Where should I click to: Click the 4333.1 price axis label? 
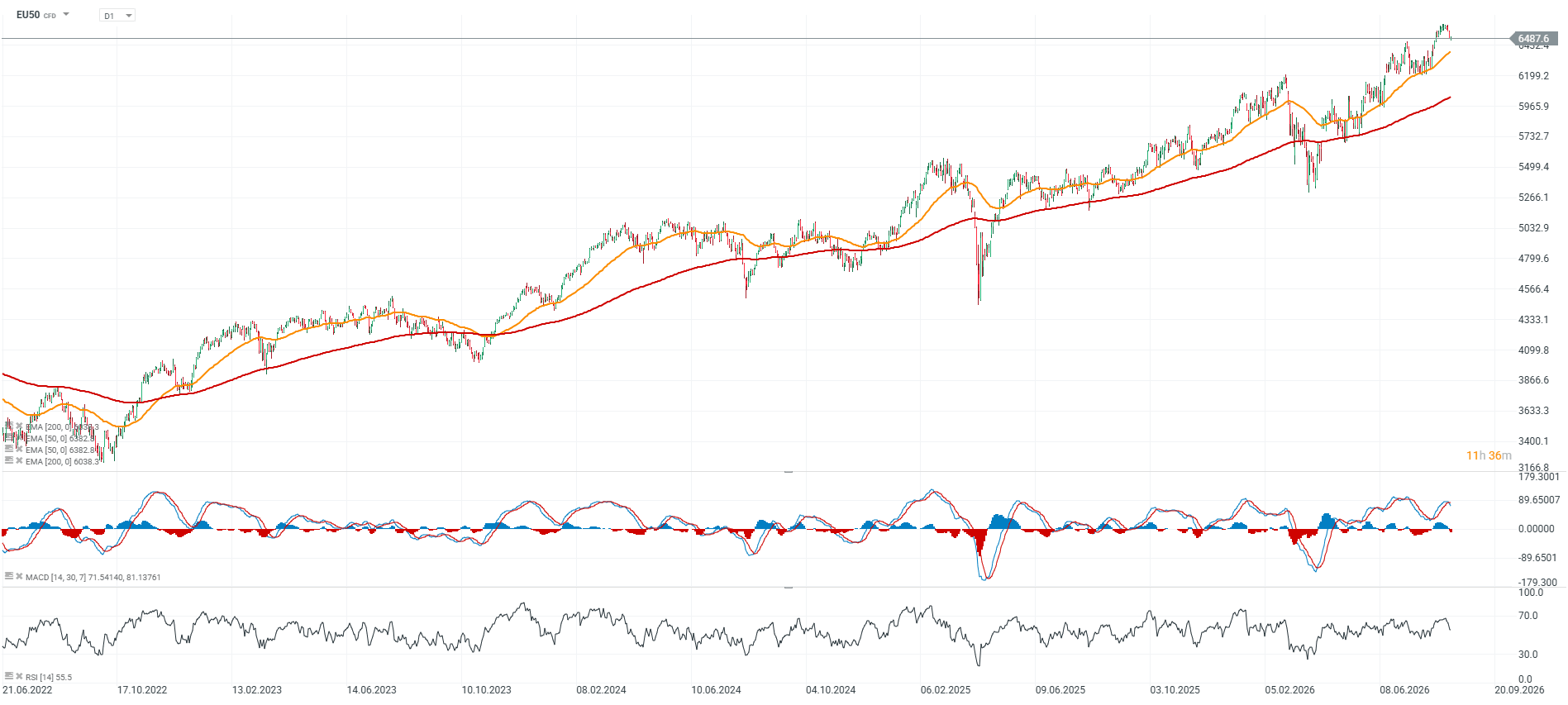(1534, 320)
